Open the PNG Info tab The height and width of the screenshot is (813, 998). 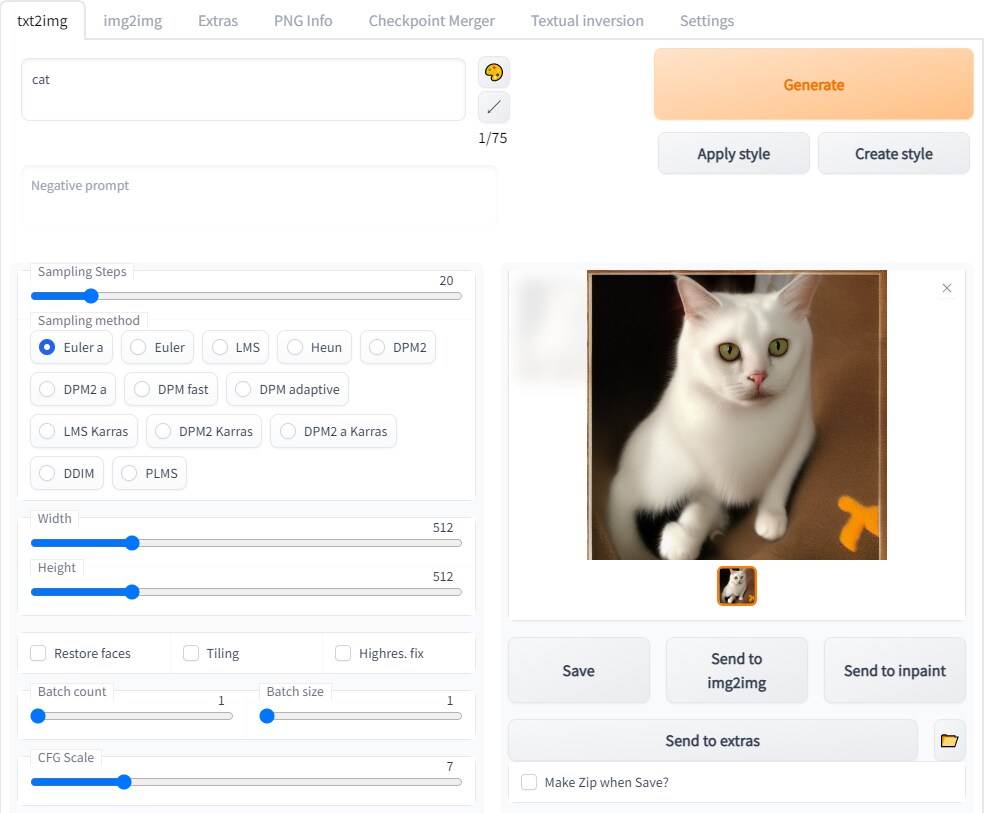[x=303, y=21]
